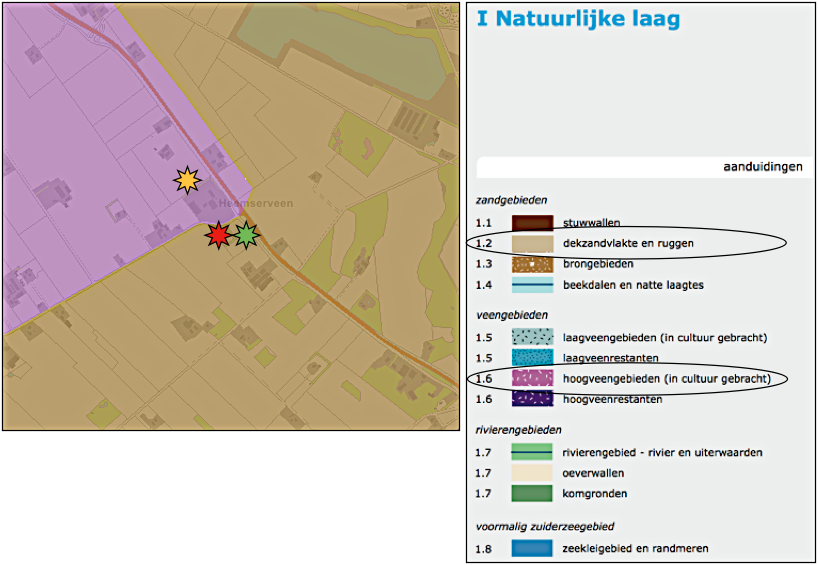The image size is (818, 565).
Task: Click the number 1.3 beside brongebieden
Action: (x=484, y=265)
